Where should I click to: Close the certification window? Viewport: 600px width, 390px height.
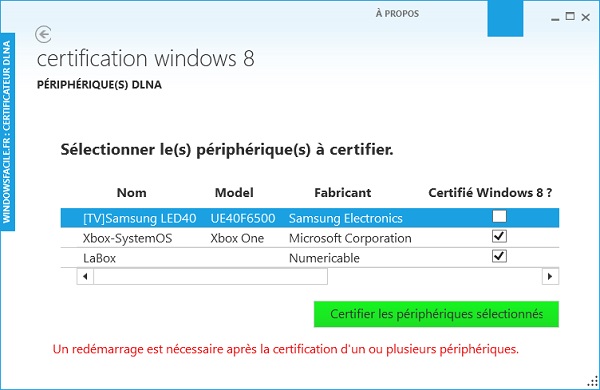(585, 17)
